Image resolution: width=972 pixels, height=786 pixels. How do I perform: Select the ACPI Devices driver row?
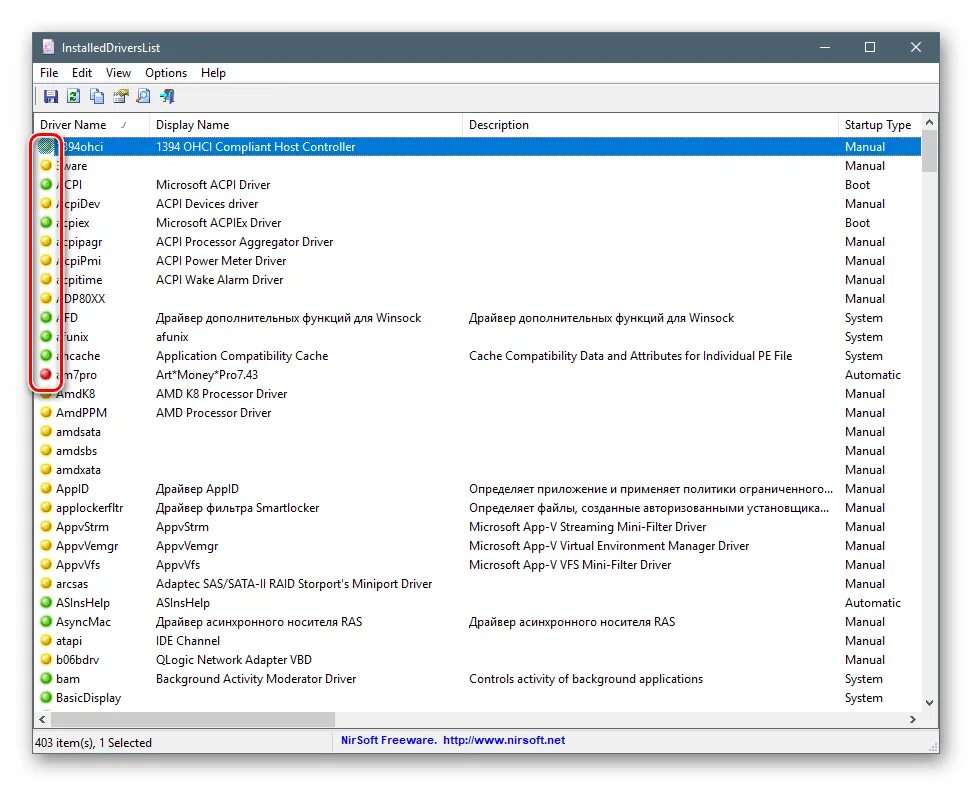click(x=477, y=204)
